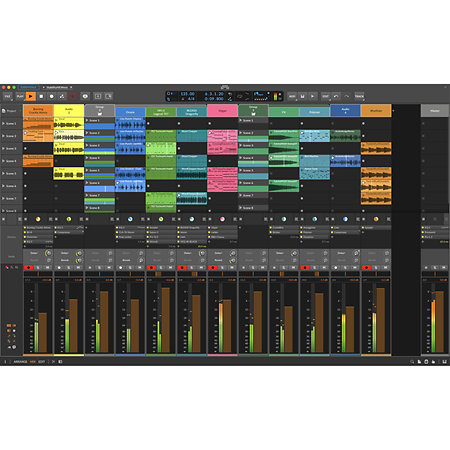Click the orange color dot of first track
The image size is (450, 450).
coord(38,219)
